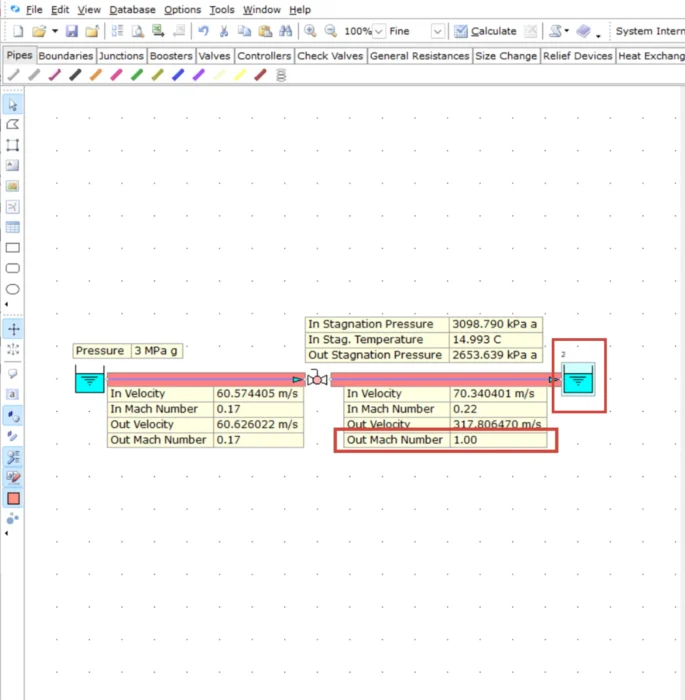
Task: Click the zoom in magnifier icon
Action: pyautogui.click(x=310, y=31)
